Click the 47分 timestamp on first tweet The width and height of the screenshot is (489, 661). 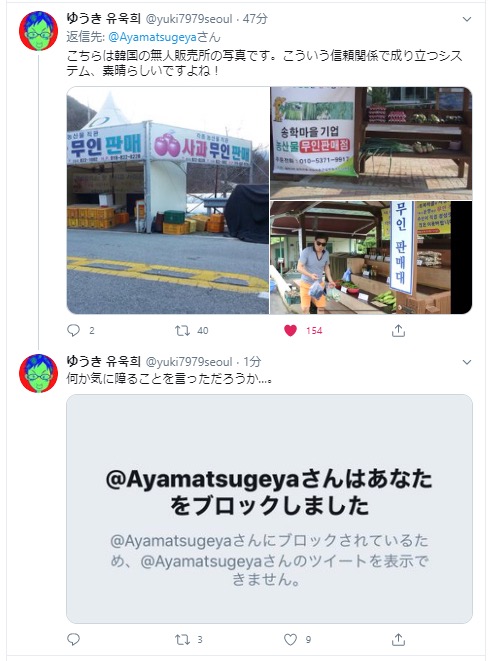pyautogui.click(x=255, y=19)
